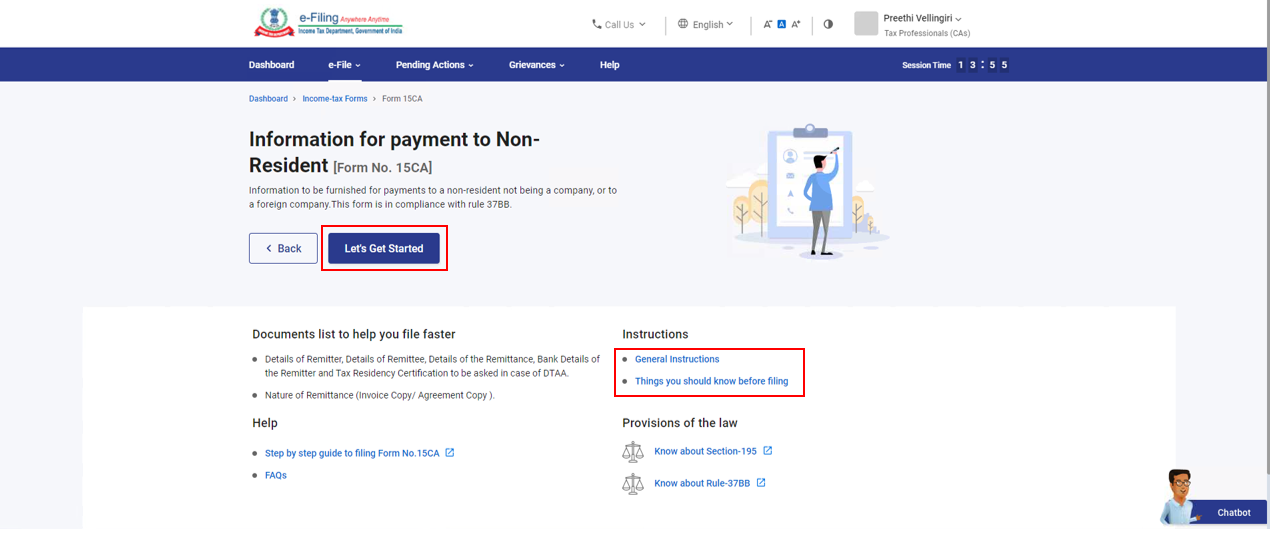Click the Back button
This screenshot has height=553, width=1270.
tap(283, 248)
